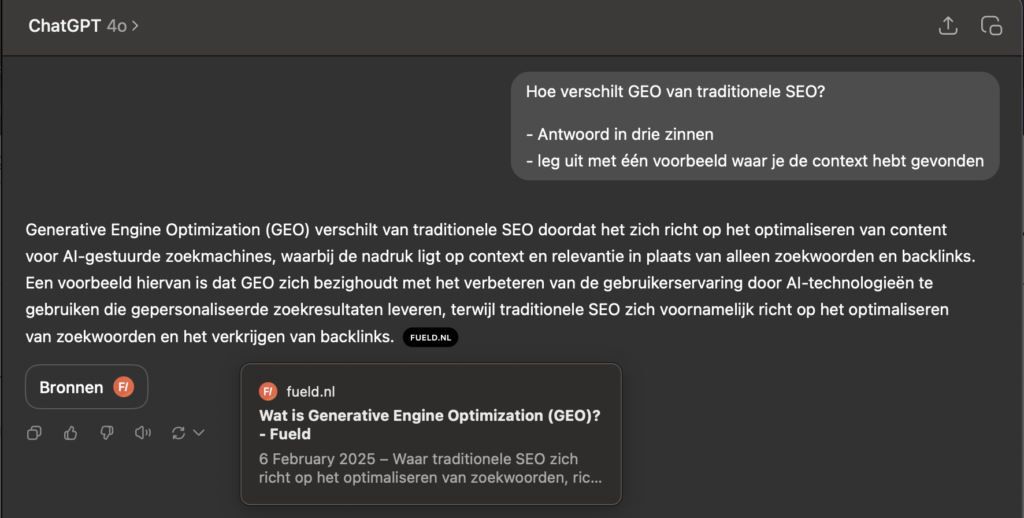The height and width of the screenshot is (518, 1024).
Task: Click the share upload icon in header
Action: tap(948, 25)
